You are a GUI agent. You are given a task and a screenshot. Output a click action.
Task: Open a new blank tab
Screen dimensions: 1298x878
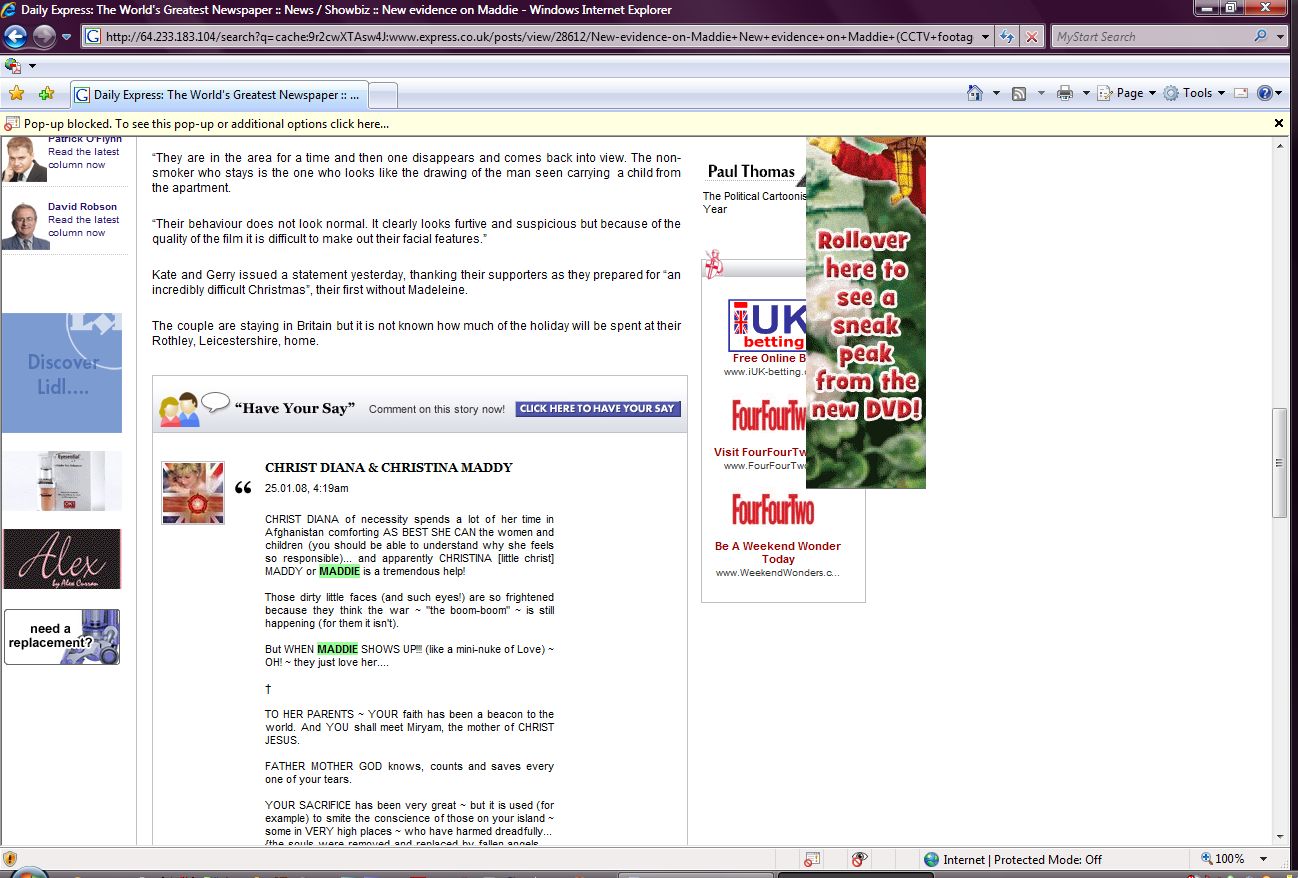(x=384, y=95)
